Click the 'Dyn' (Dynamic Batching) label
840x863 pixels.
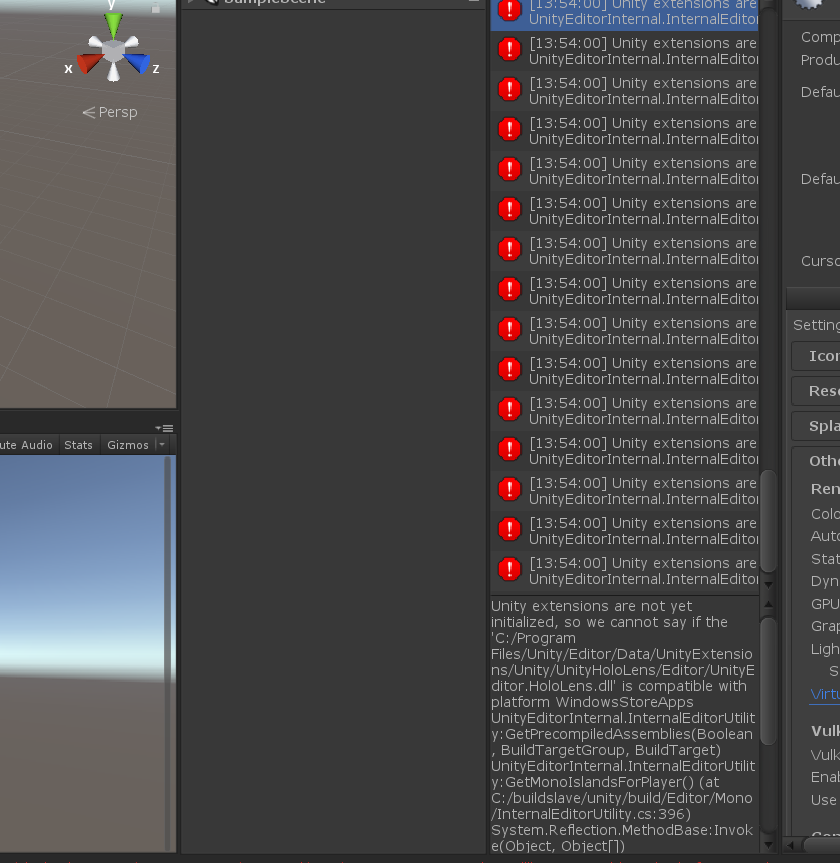pos(825,581)
